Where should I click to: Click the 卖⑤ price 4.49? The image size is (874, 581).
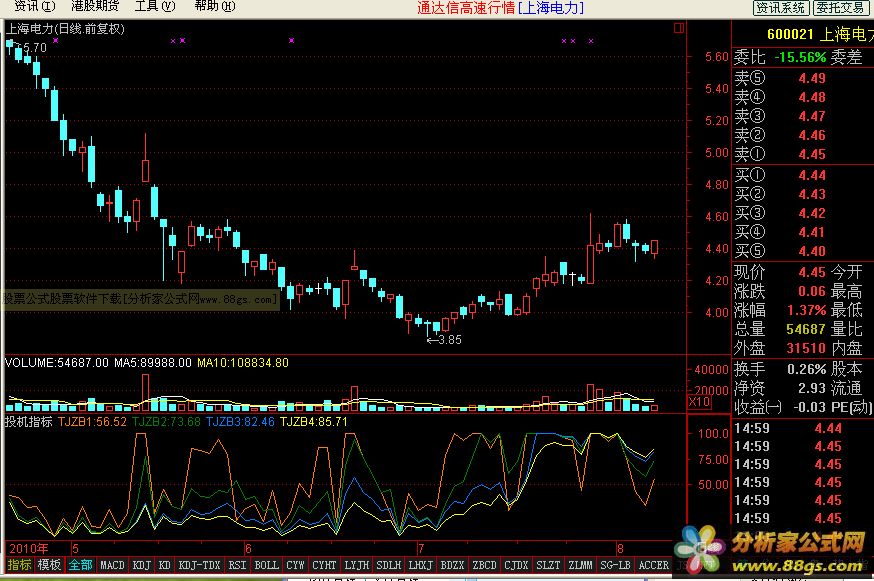812,78
